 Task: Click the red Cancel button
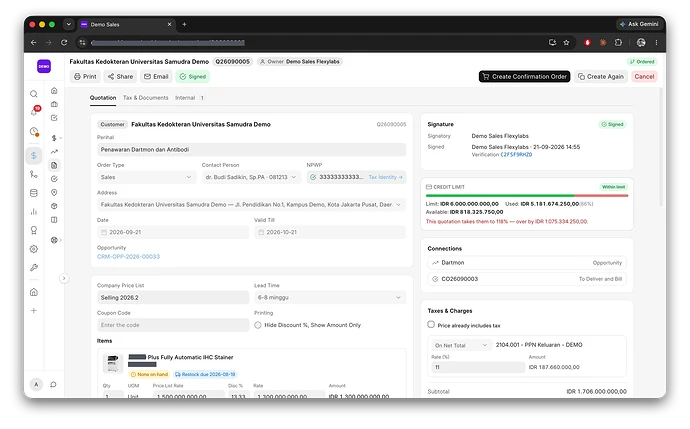click(644, 77)
